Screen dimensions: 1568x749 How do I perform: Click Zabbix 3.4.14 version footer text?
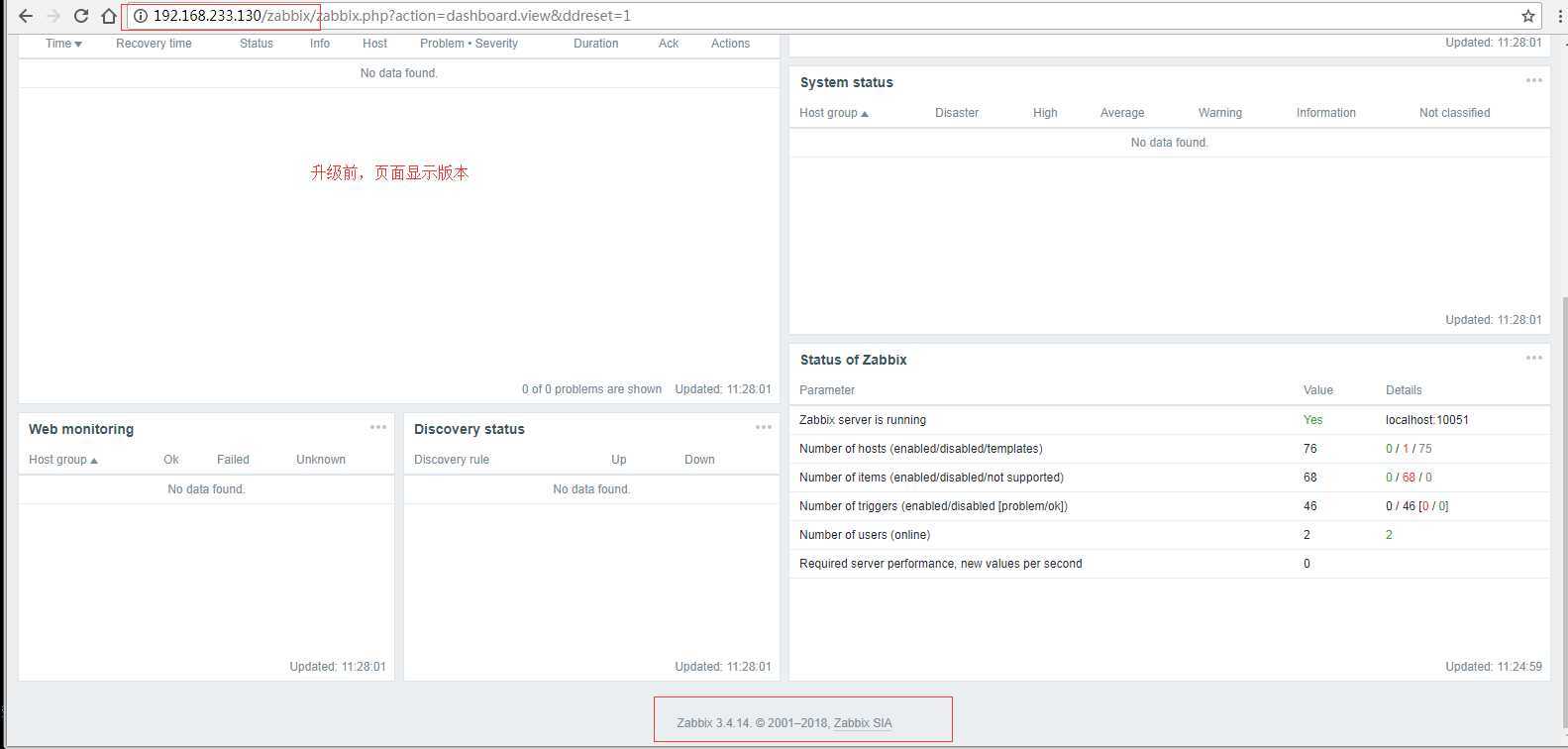tap(715, 723)
